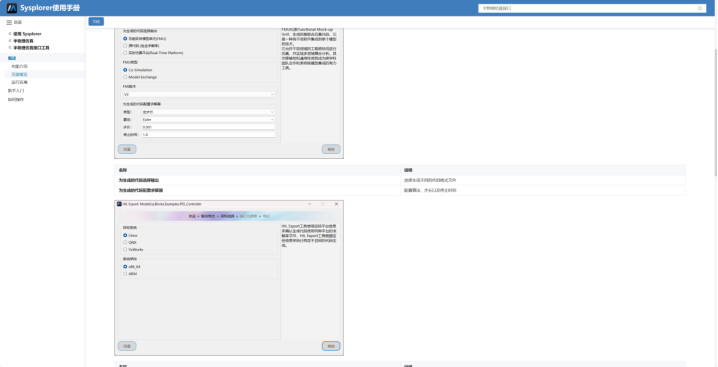Maximize the HIL Export dialog window

323,204
